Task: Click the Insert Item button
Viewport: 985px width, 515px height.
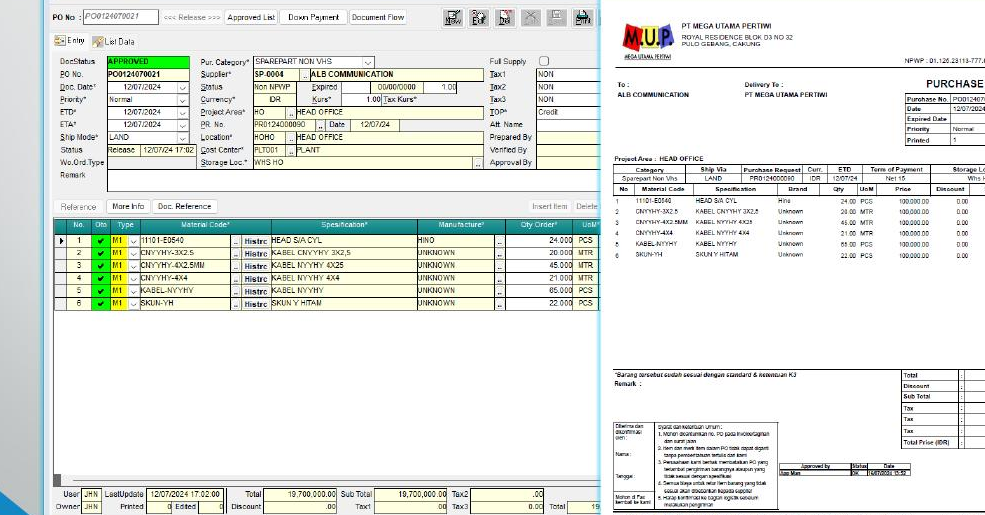Action: coord(550,206)
